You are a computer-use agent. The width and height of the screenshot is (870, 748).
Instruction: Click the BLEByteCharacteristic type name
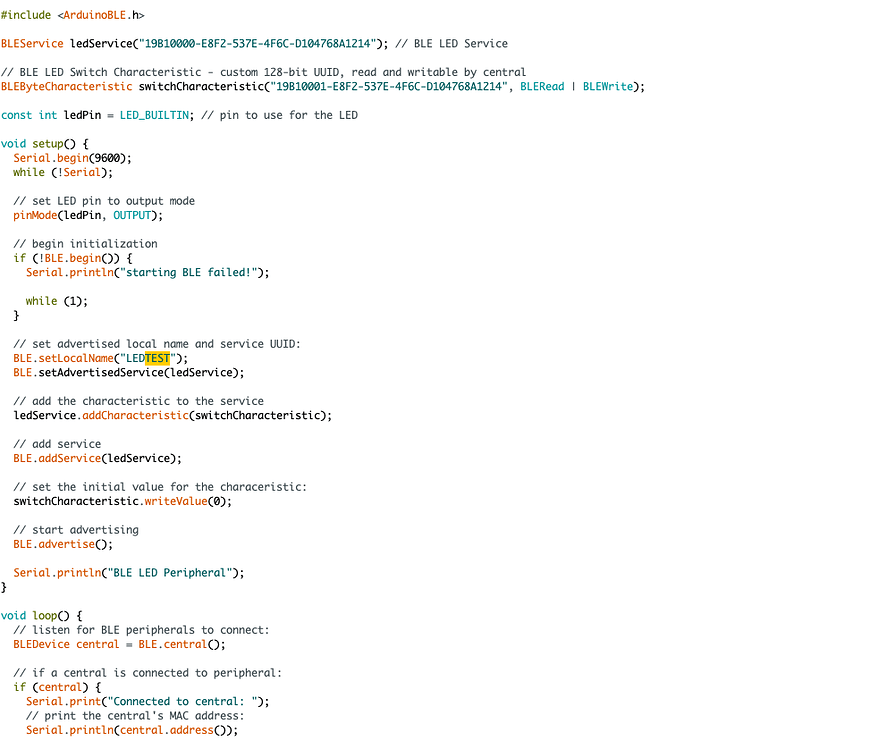tap(66, 87)
